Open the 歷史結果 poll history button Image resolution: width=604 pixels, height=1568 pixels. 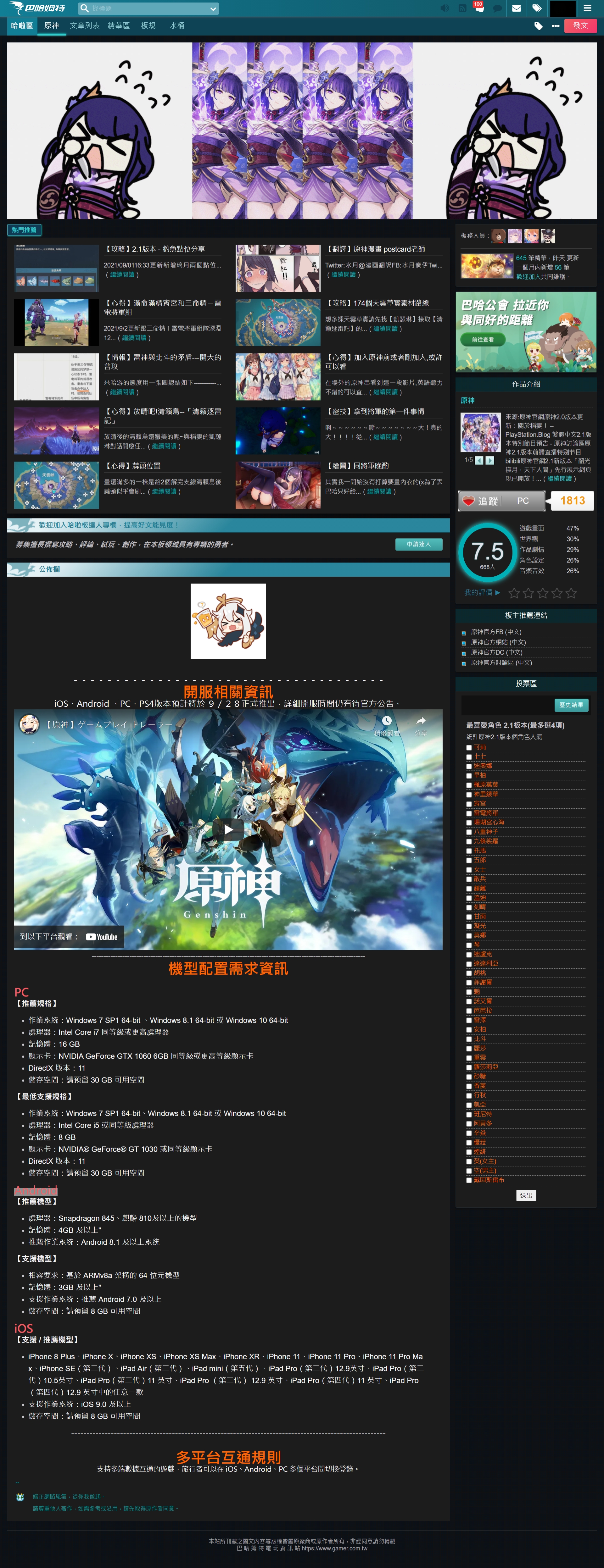[x=571, y=705]
